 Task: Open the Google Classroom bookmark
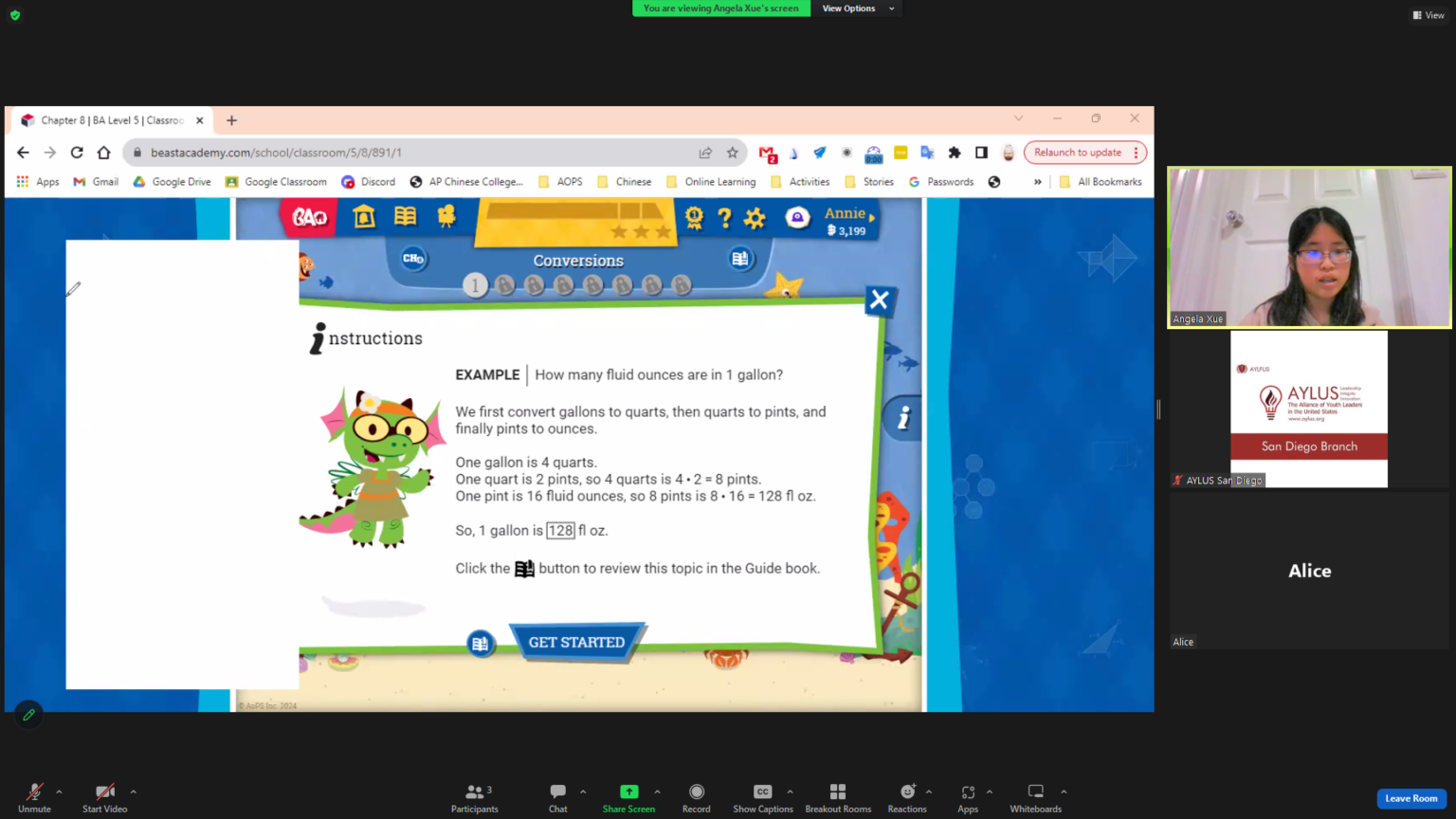click(x=276, y=182)
